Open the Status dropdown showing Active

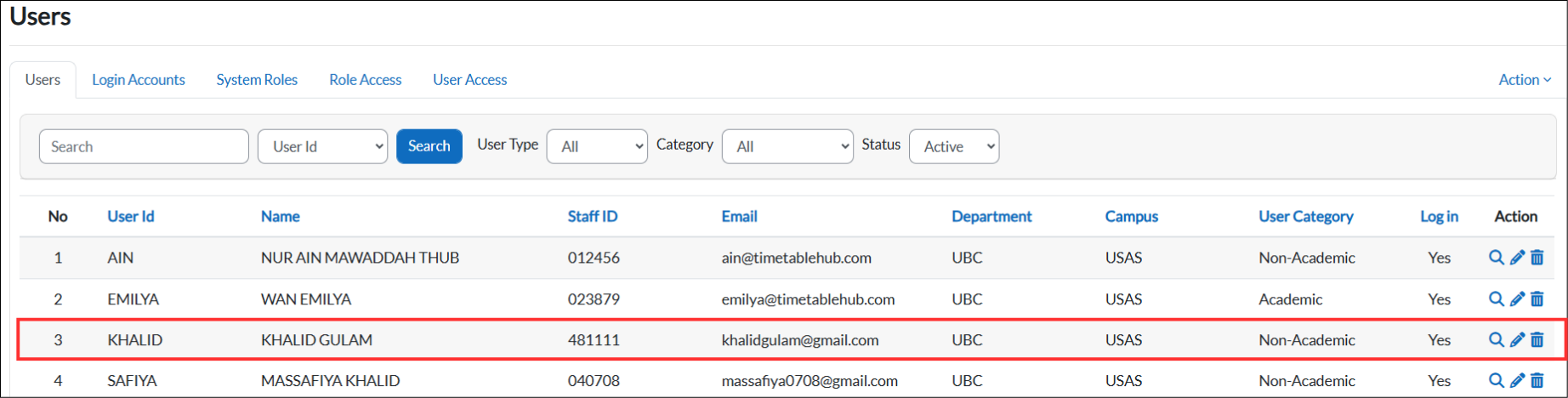click(x=954, y=146)
